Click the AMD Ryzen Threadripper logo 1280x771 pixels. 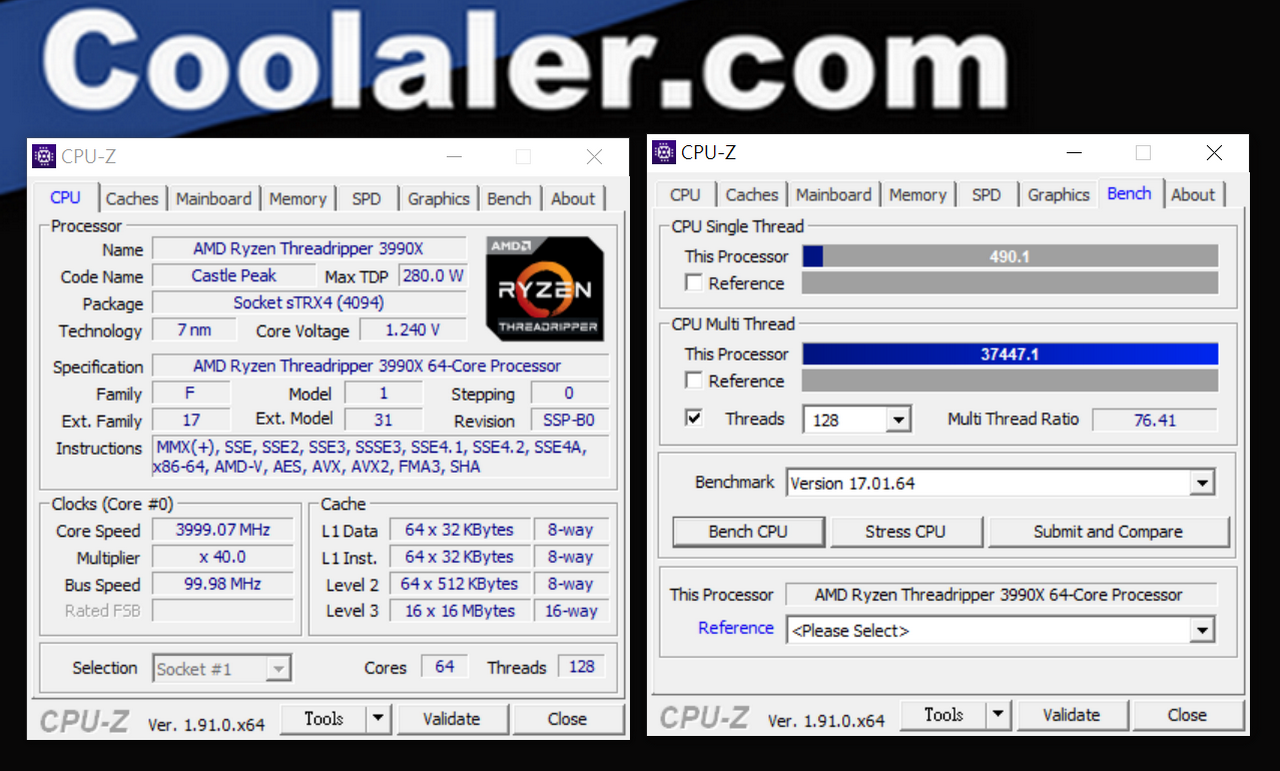(545, 288)
